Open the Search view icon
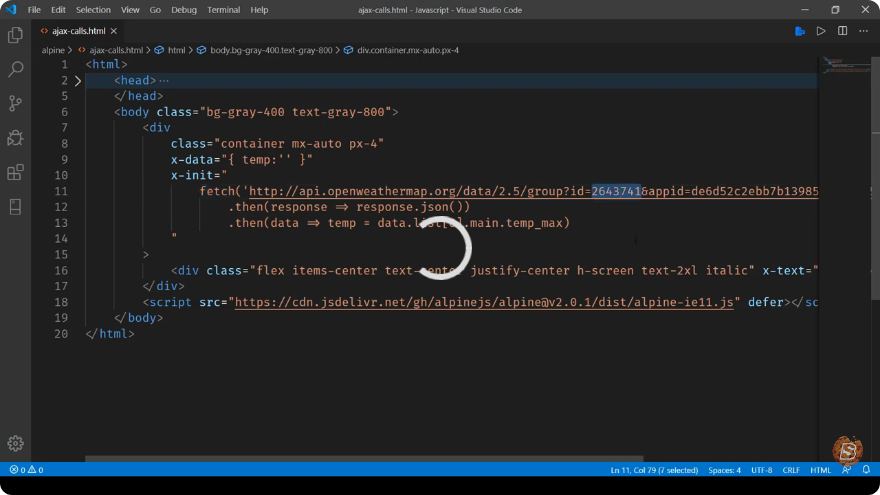880x495 pixels. coord(15,69)
